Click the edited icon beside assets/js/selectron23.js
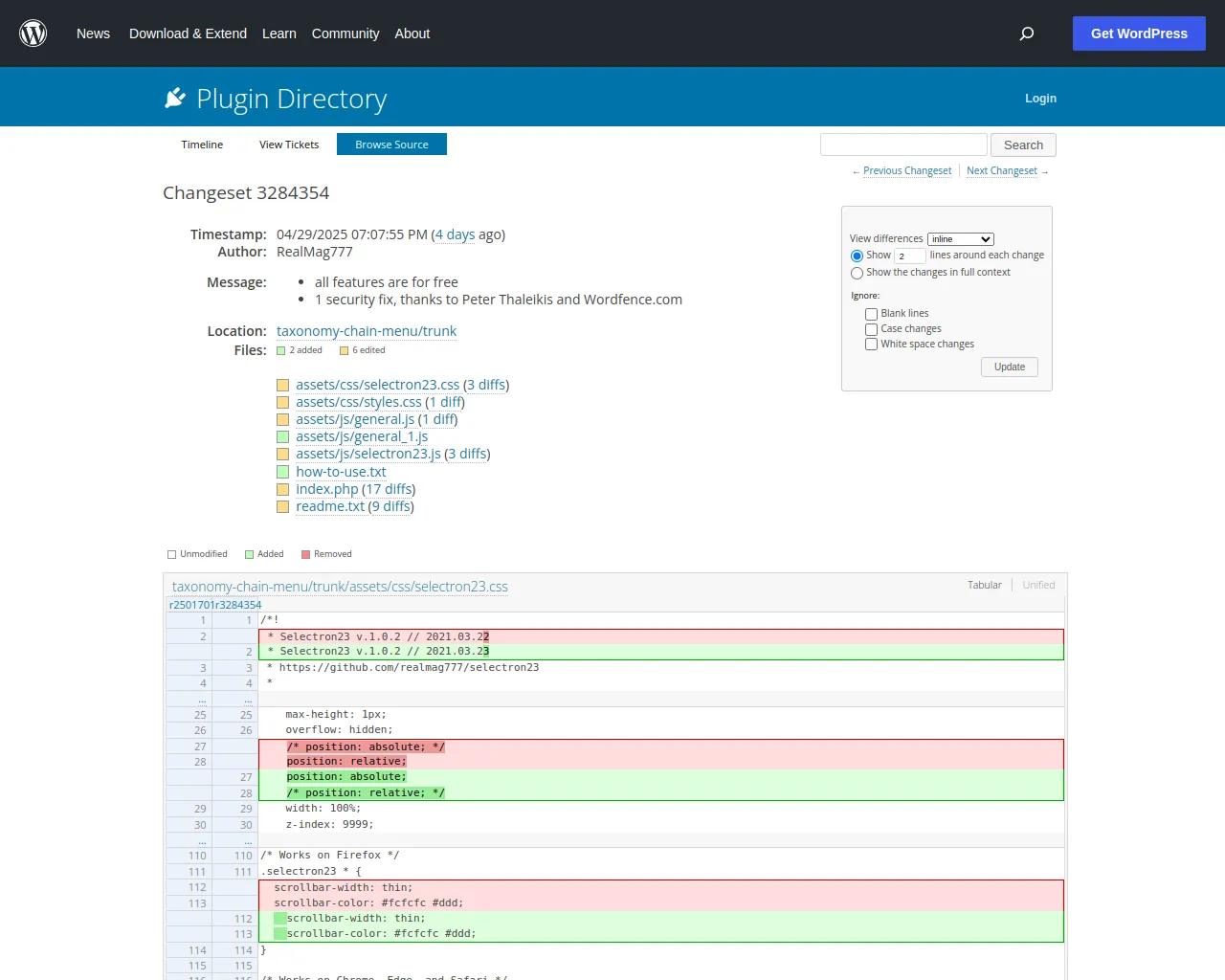The image size is (1225, 980). point(282,455)
